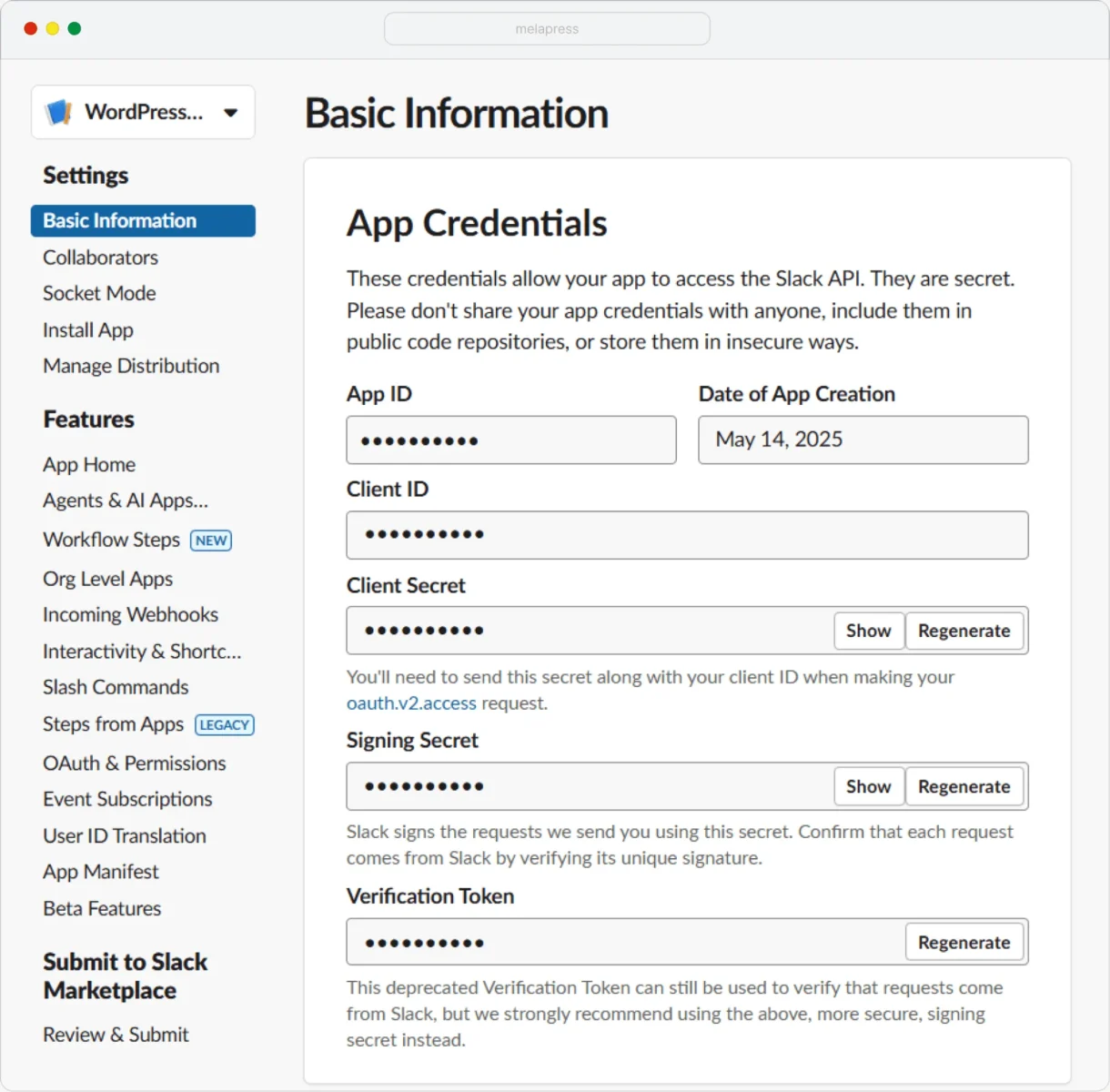Click the WordPress app icon in selector
Viewport: 1110px width, 1092px height.
59,112
